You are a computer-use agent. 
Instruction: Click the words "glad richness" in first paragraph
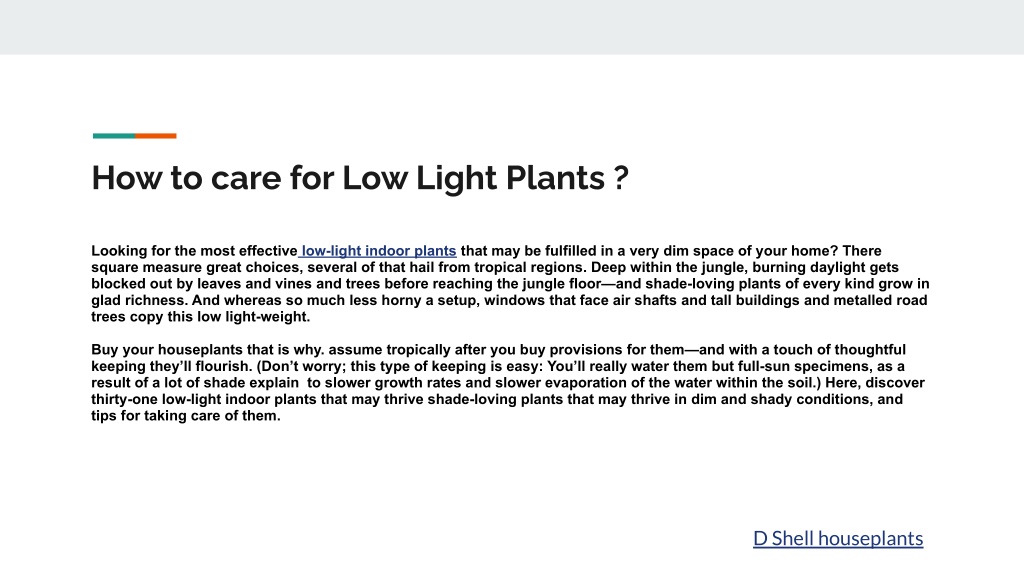[x=138, y=300]
